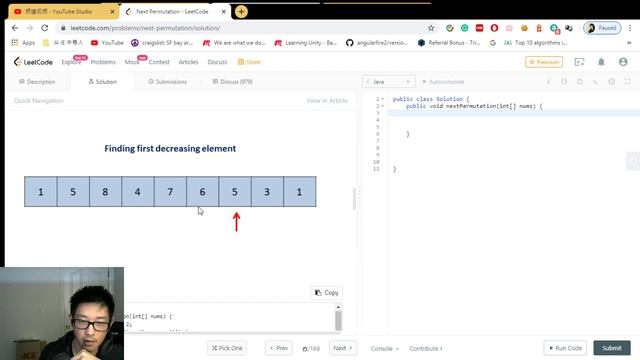Open the craigslist SF bay area bookmark
Screen dimensions: 640x360
(162, 42)
